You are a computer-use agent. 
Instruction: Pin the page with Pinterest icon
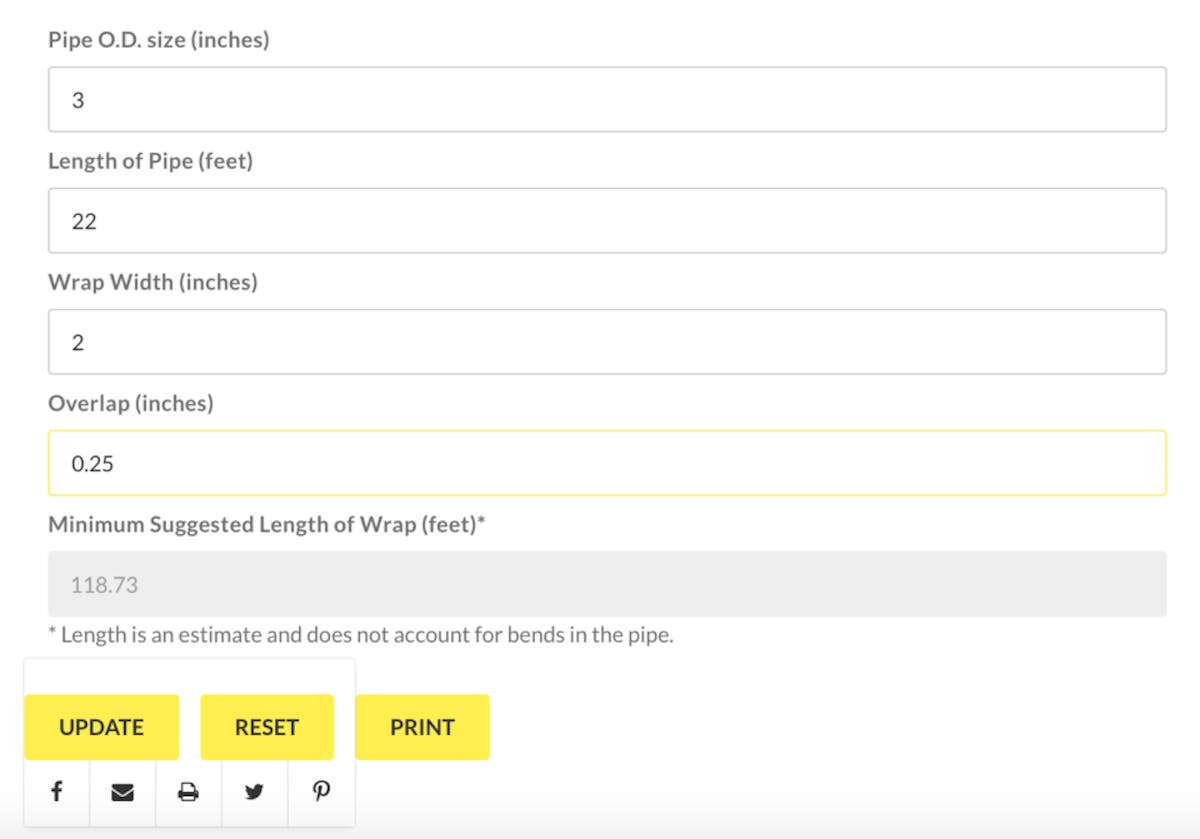tap(321, 792)
